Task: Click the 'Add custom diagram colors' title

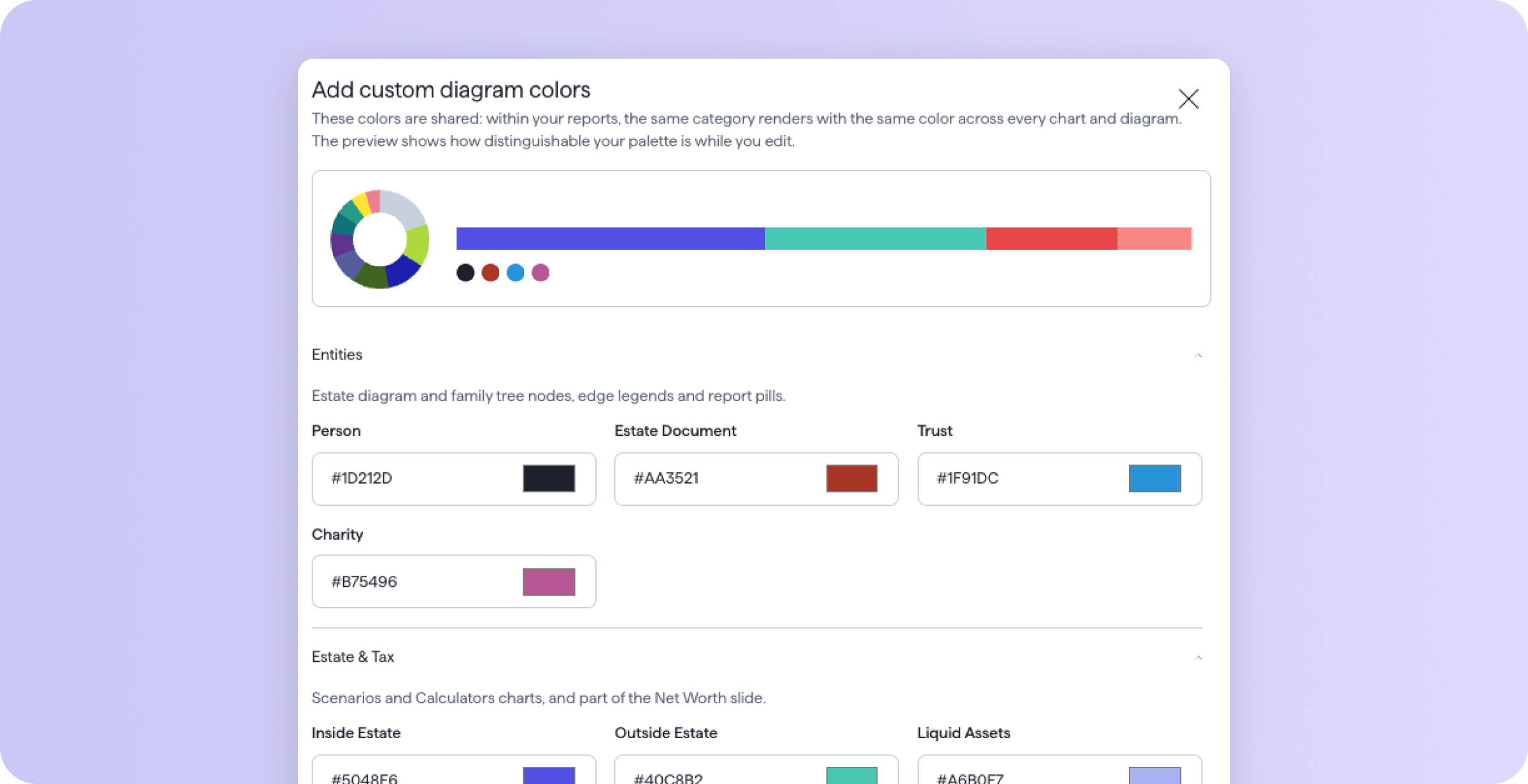Action: pyautogui.click(x=451, y=90)
